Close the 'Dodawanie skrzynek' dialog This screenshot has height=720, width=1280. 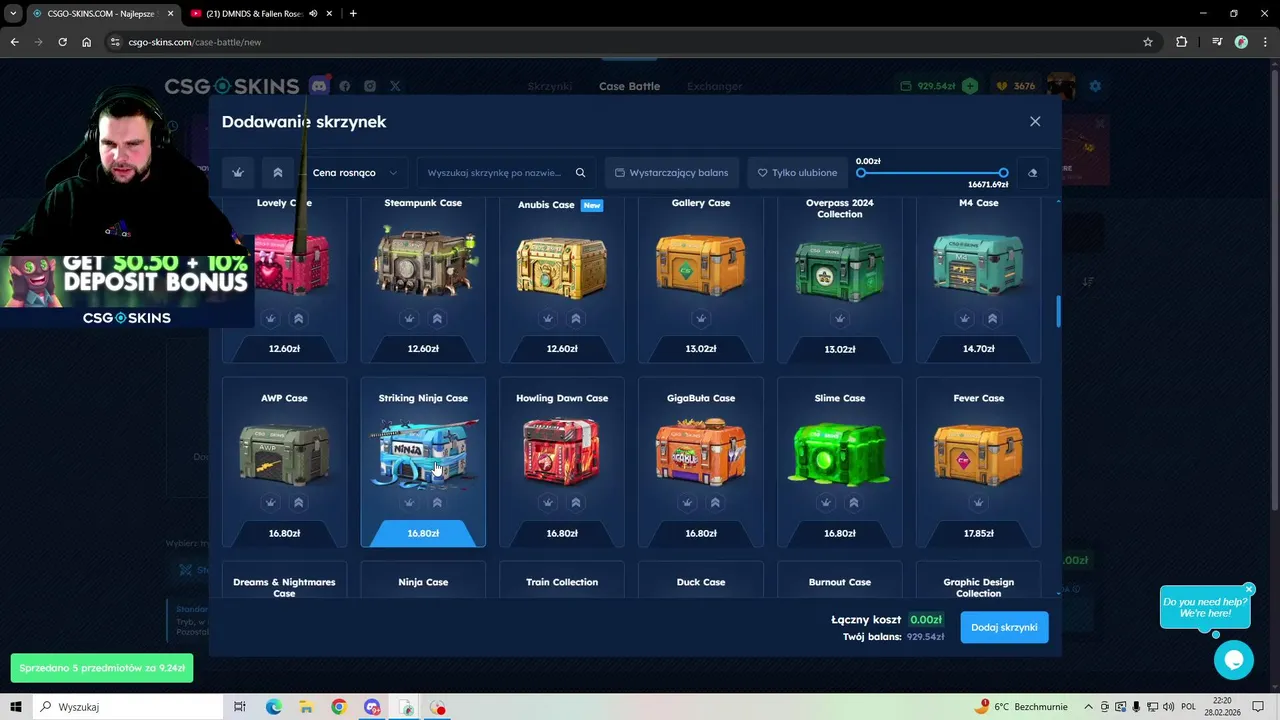click(x=1035, y=121)
